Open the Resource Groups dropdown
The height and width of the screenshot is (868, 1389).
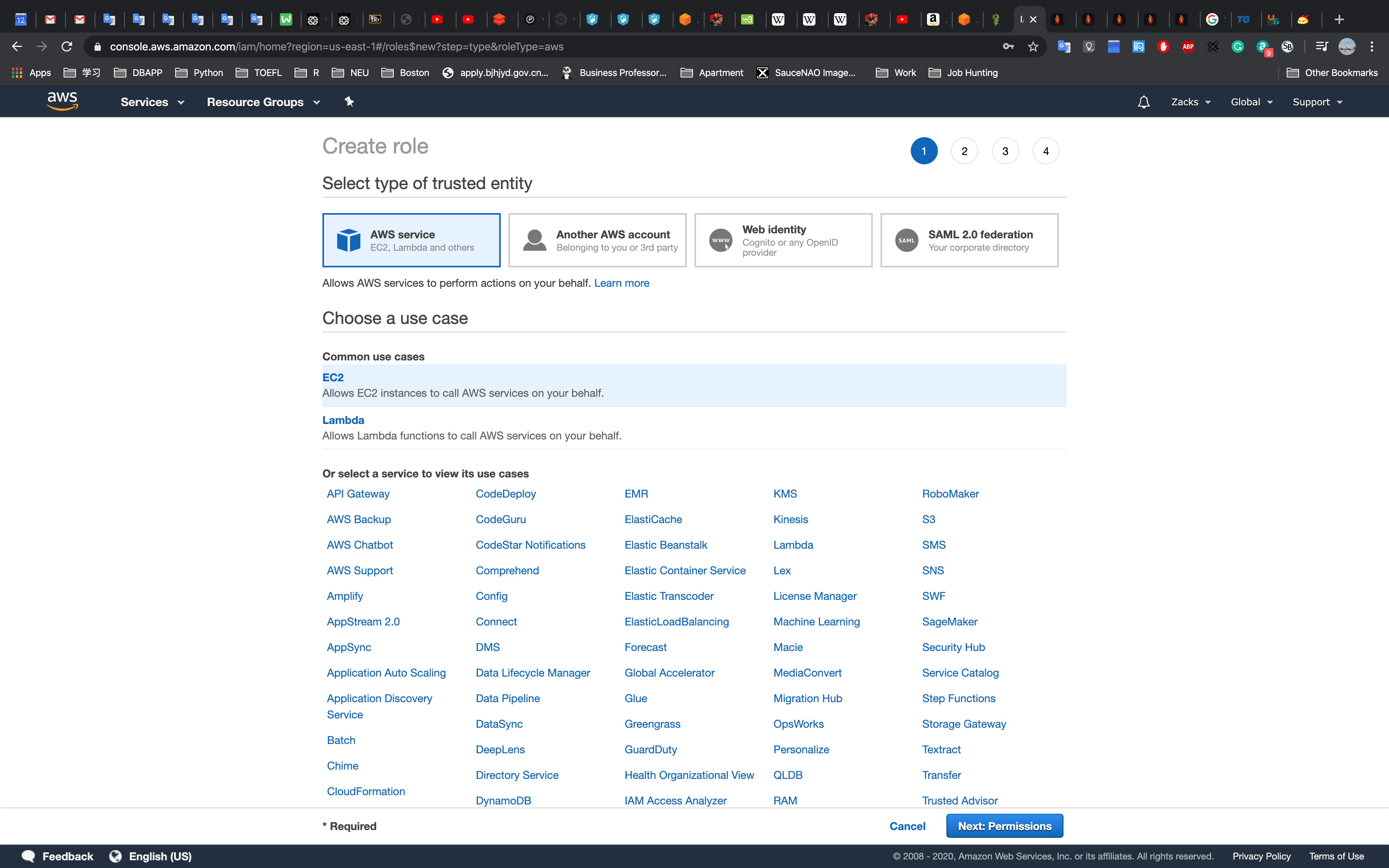[x=263, y=102]
